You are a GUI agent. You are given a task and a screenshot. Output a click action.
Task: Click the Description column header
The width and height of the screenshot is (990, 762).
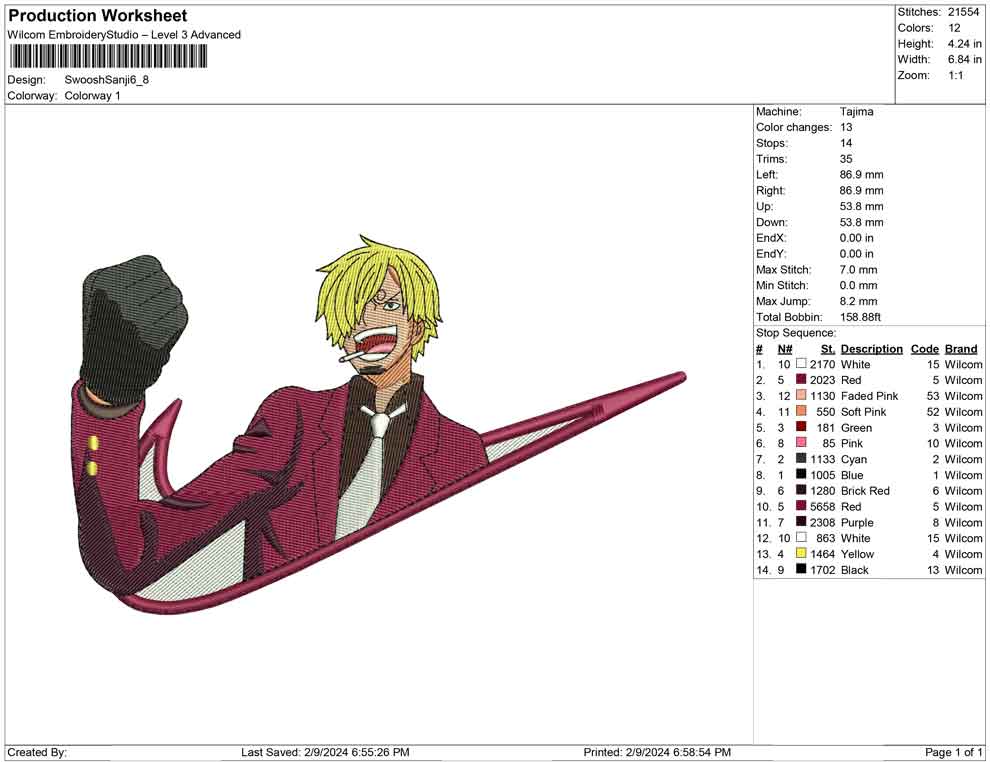(x=871, y=349)
